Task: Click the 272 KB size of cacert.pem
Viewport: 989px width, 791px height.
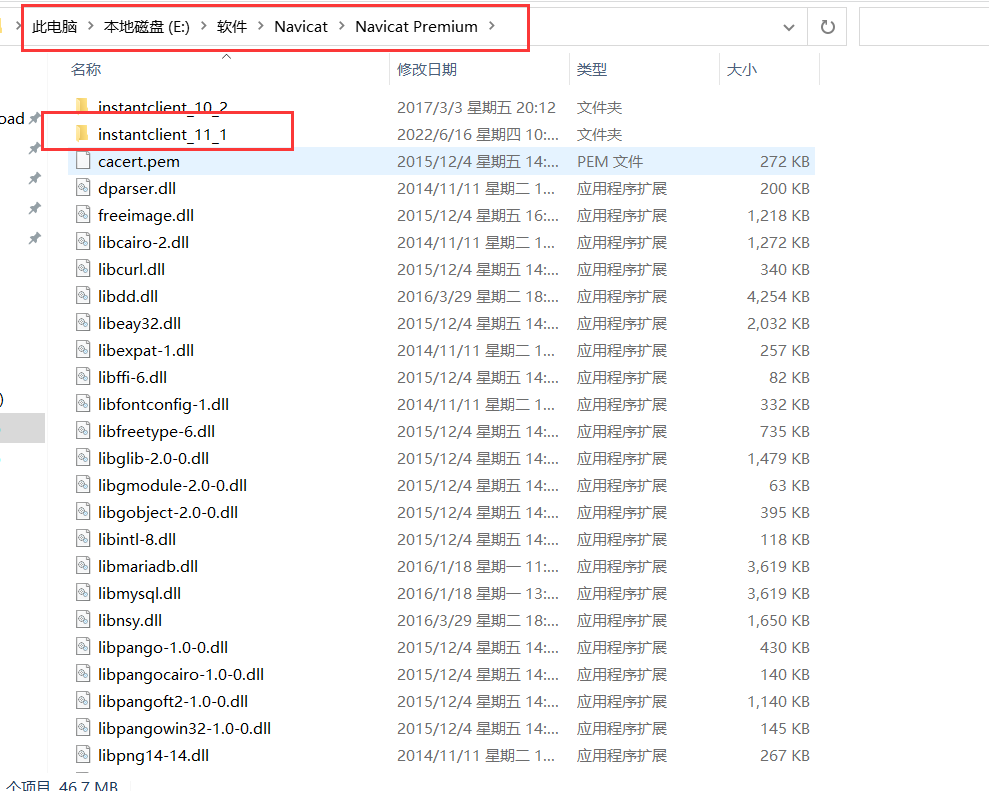Action: tap(785, 161)
